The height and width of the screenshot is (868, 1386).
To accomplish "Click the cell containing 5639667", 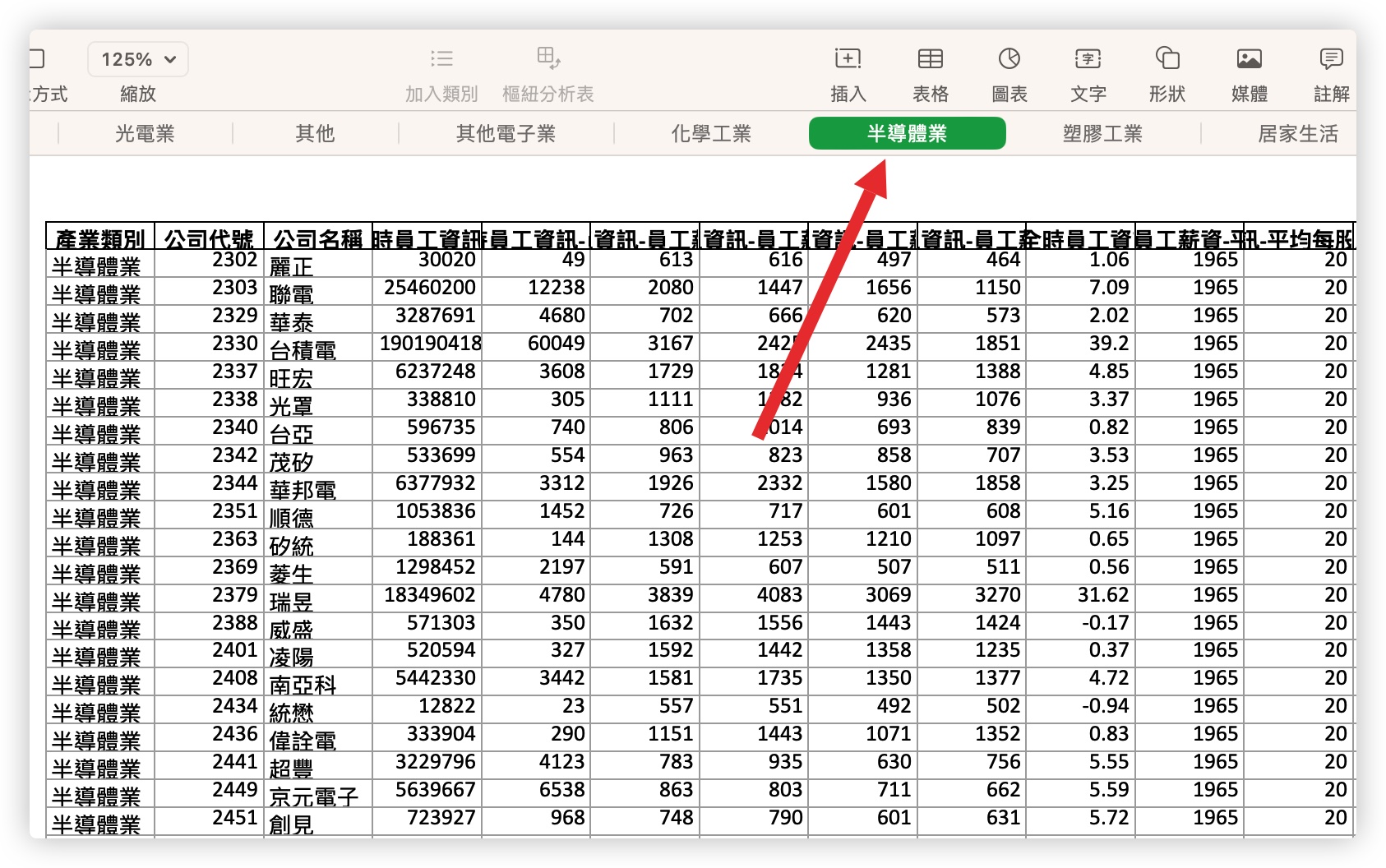I will pyautogui.click(x=427, y=794).
